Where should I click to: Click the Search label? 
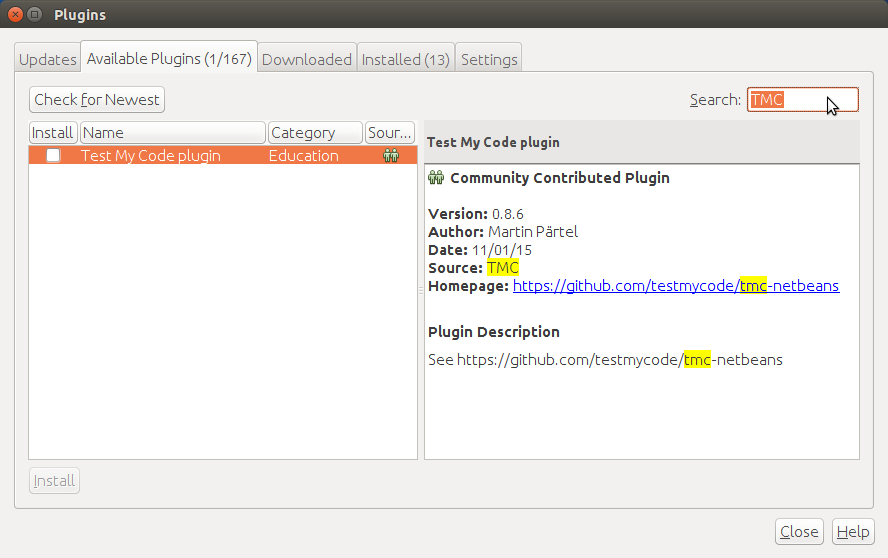[x=715, y=100]
